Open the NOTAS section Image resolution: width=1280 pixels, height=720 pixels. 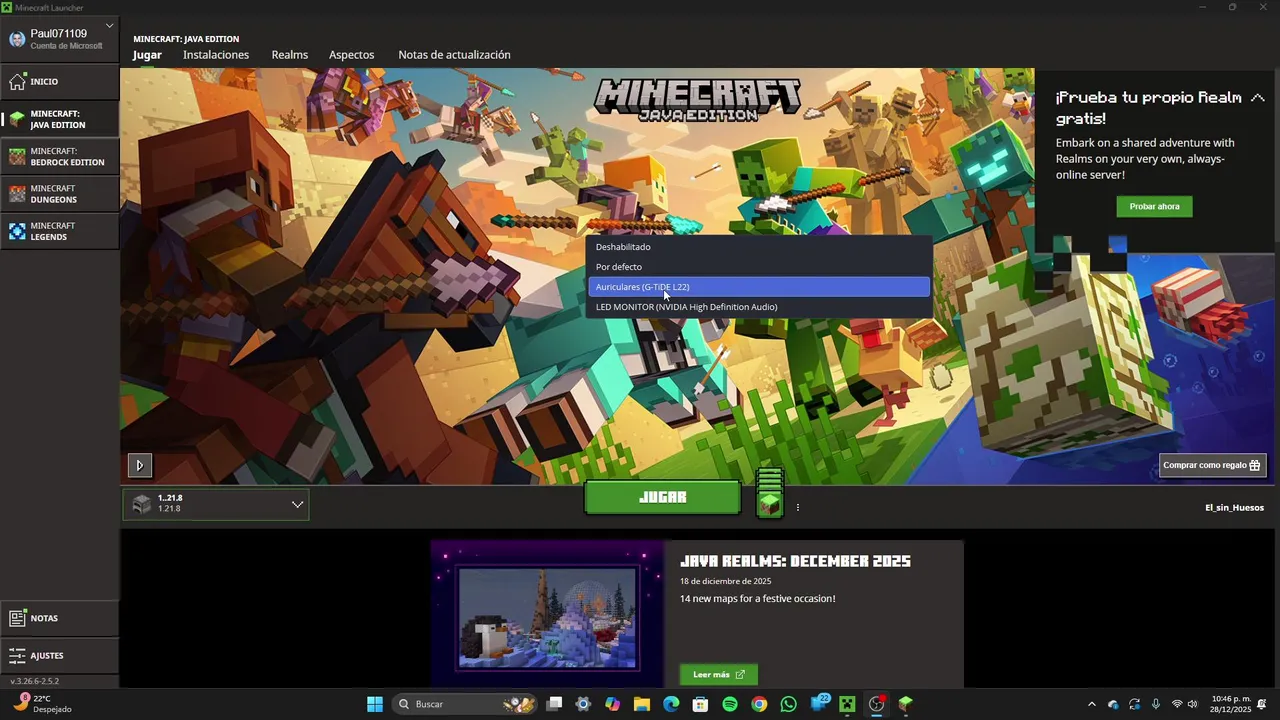point(60,618)
